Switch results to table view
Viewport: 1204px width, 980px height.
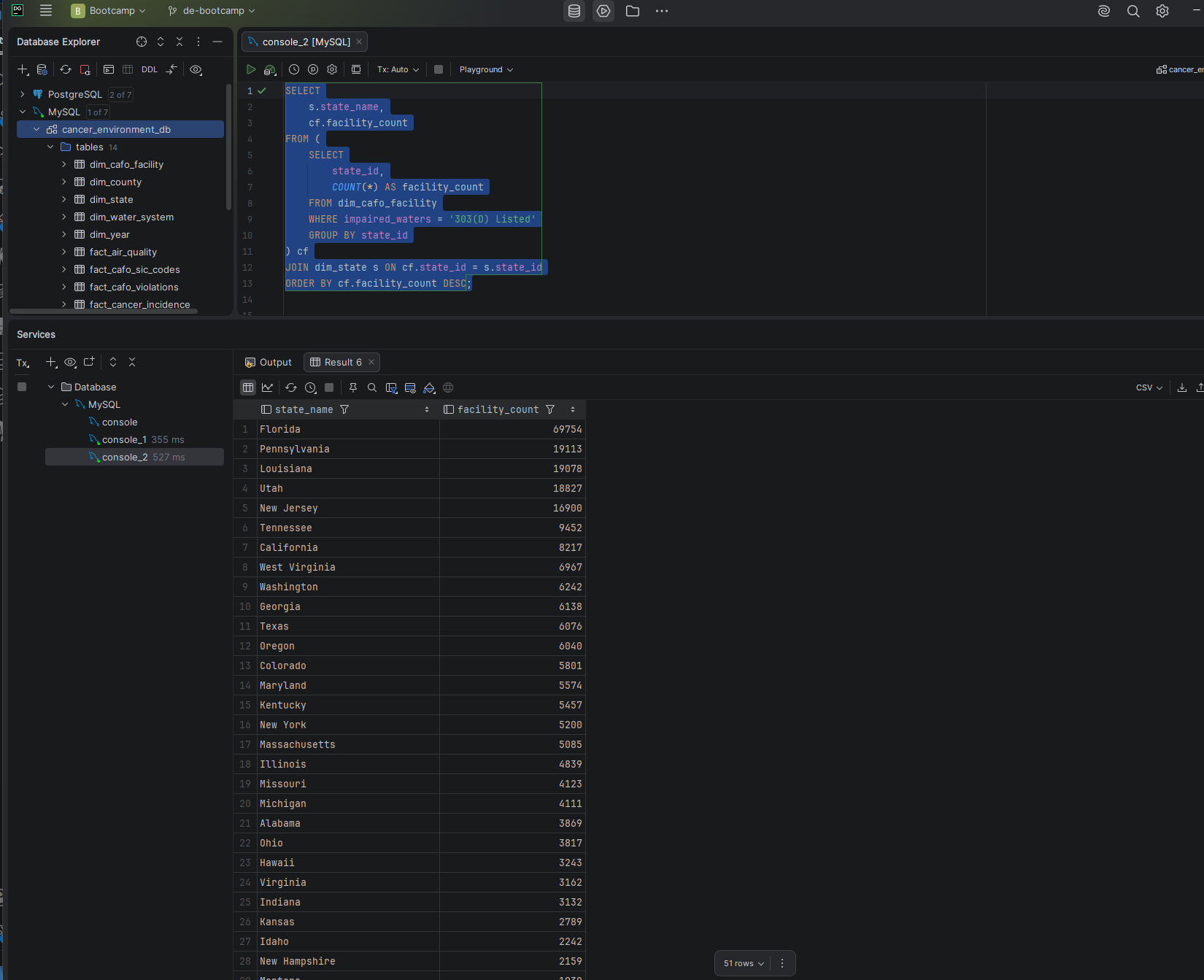[x=248, y=387]
